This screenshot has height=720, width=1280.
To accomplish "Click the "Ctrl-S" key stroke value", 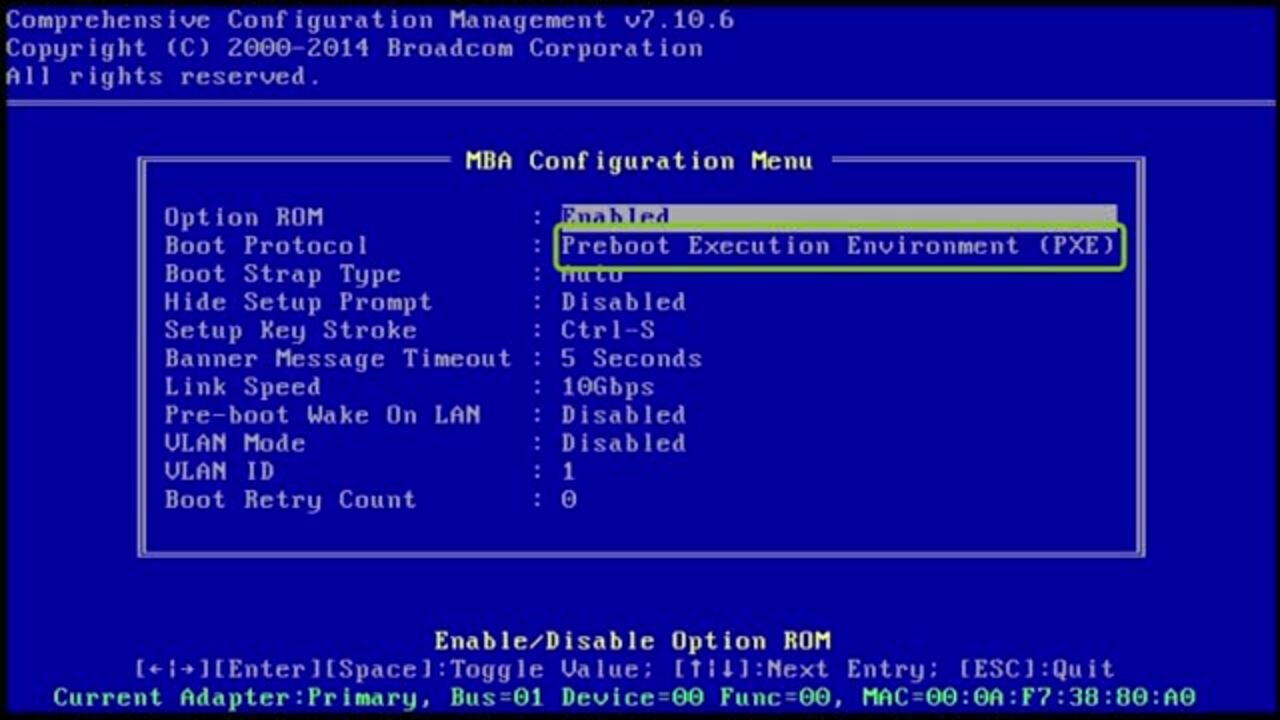I will tap(608, 330).
